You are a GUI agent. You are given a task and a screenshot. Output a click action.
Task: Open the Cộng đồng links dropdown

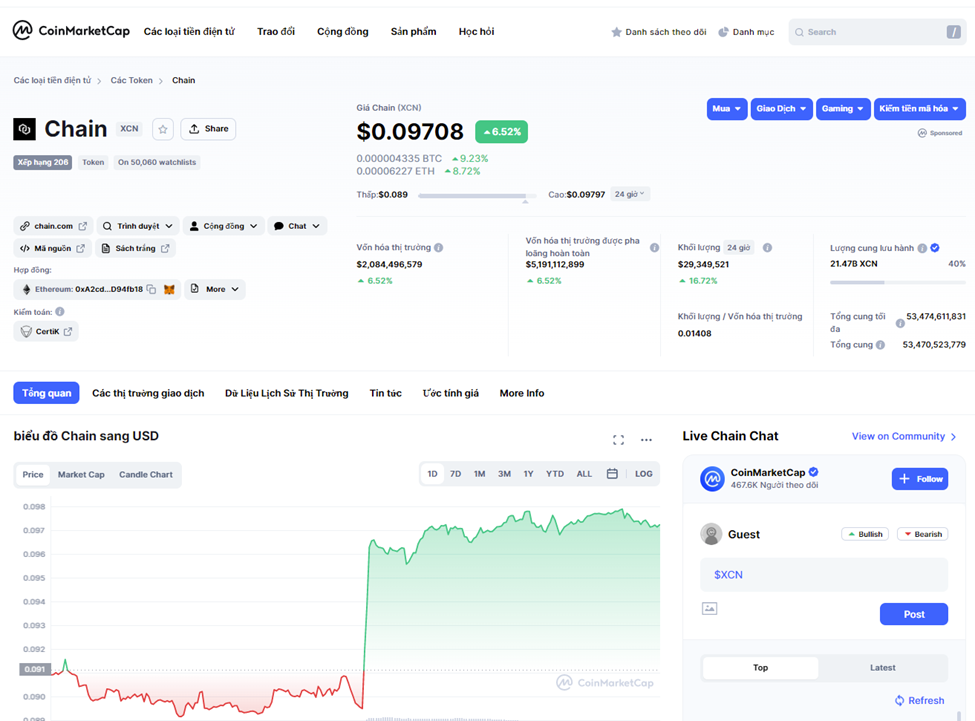tap(223, 226)
